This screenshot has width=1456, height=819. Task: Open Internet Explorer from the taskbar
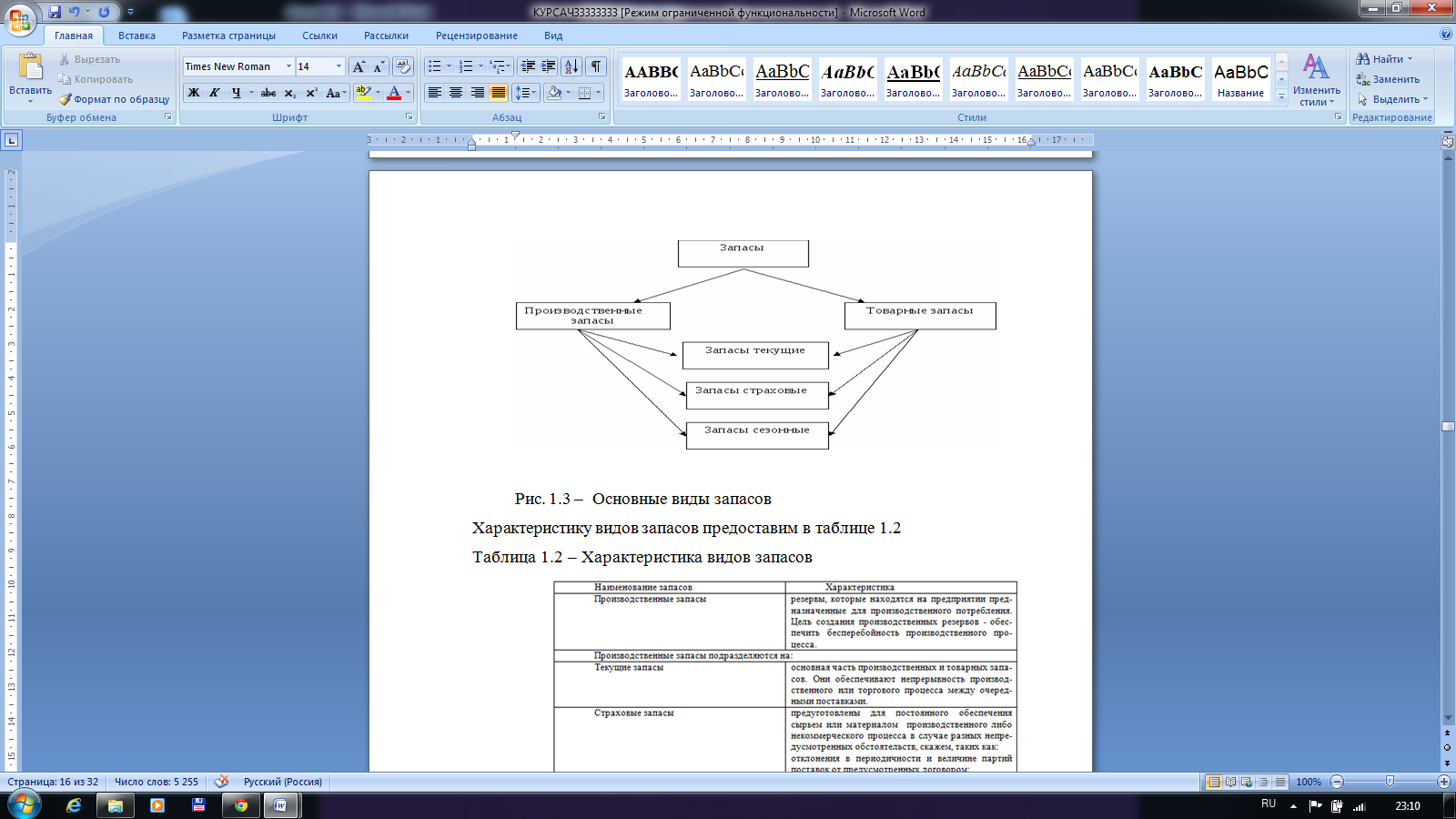(x=74, y=805)
